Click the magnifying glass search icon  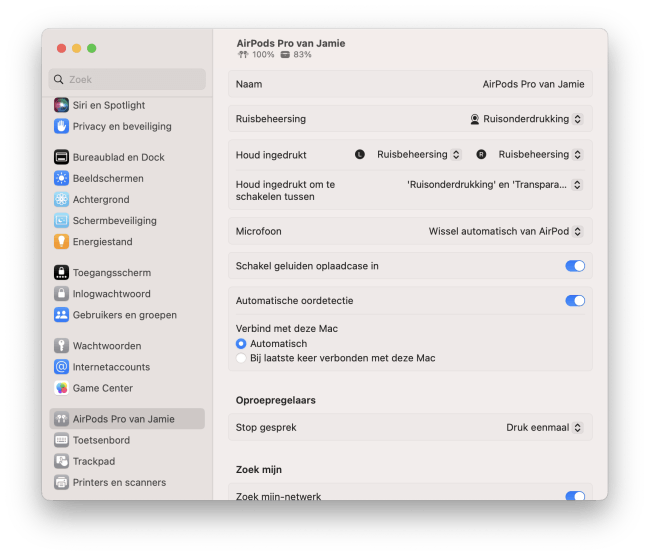[59, 79]
